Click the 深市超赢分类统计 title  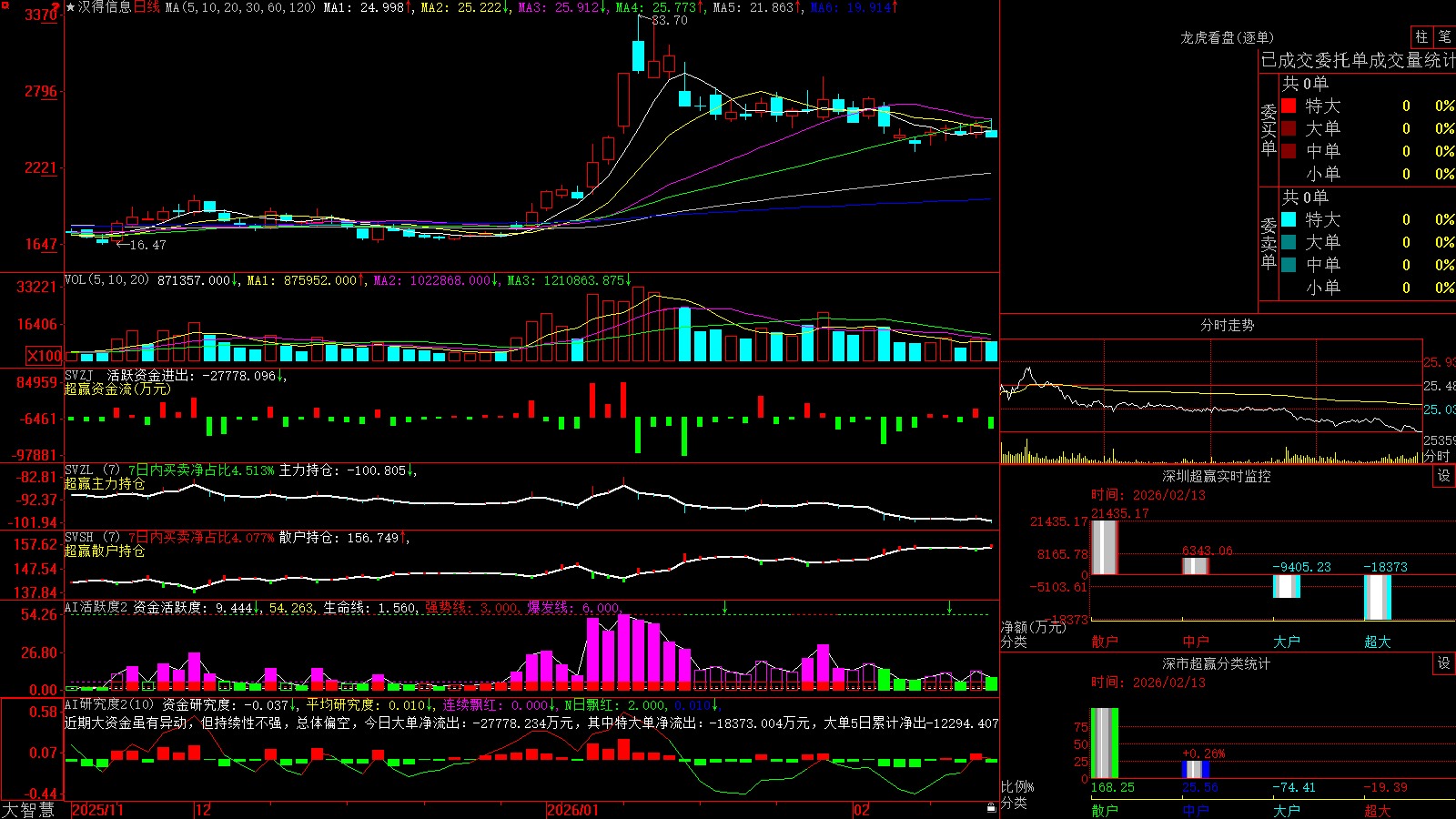(x=1217, y=663)
